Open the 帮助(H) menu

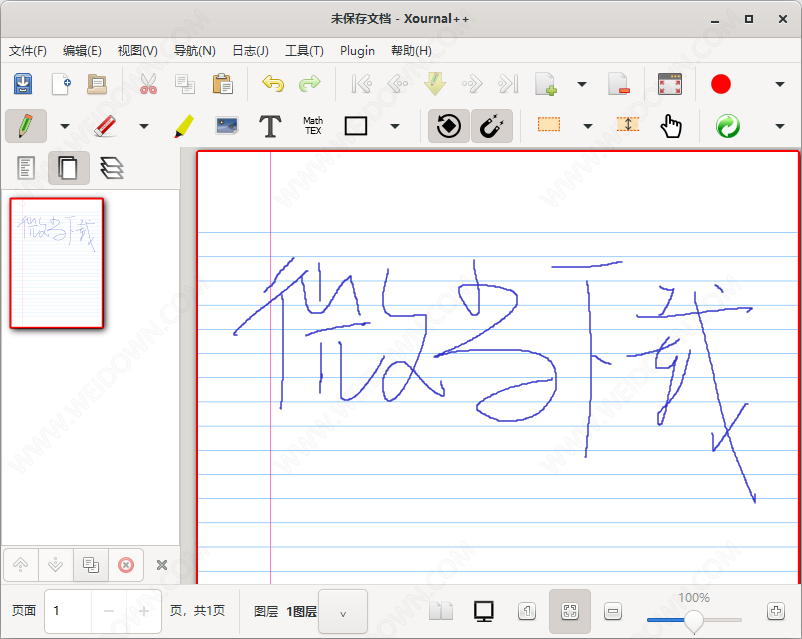click(411, 51)
